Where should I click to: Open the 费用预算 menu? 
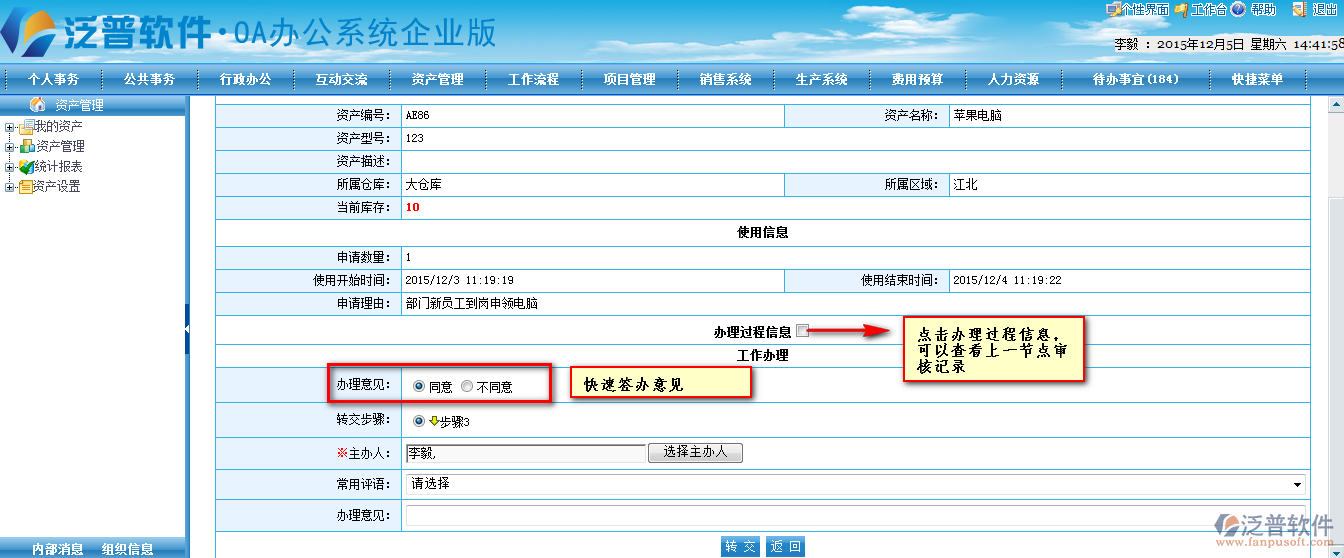[917, 79]
